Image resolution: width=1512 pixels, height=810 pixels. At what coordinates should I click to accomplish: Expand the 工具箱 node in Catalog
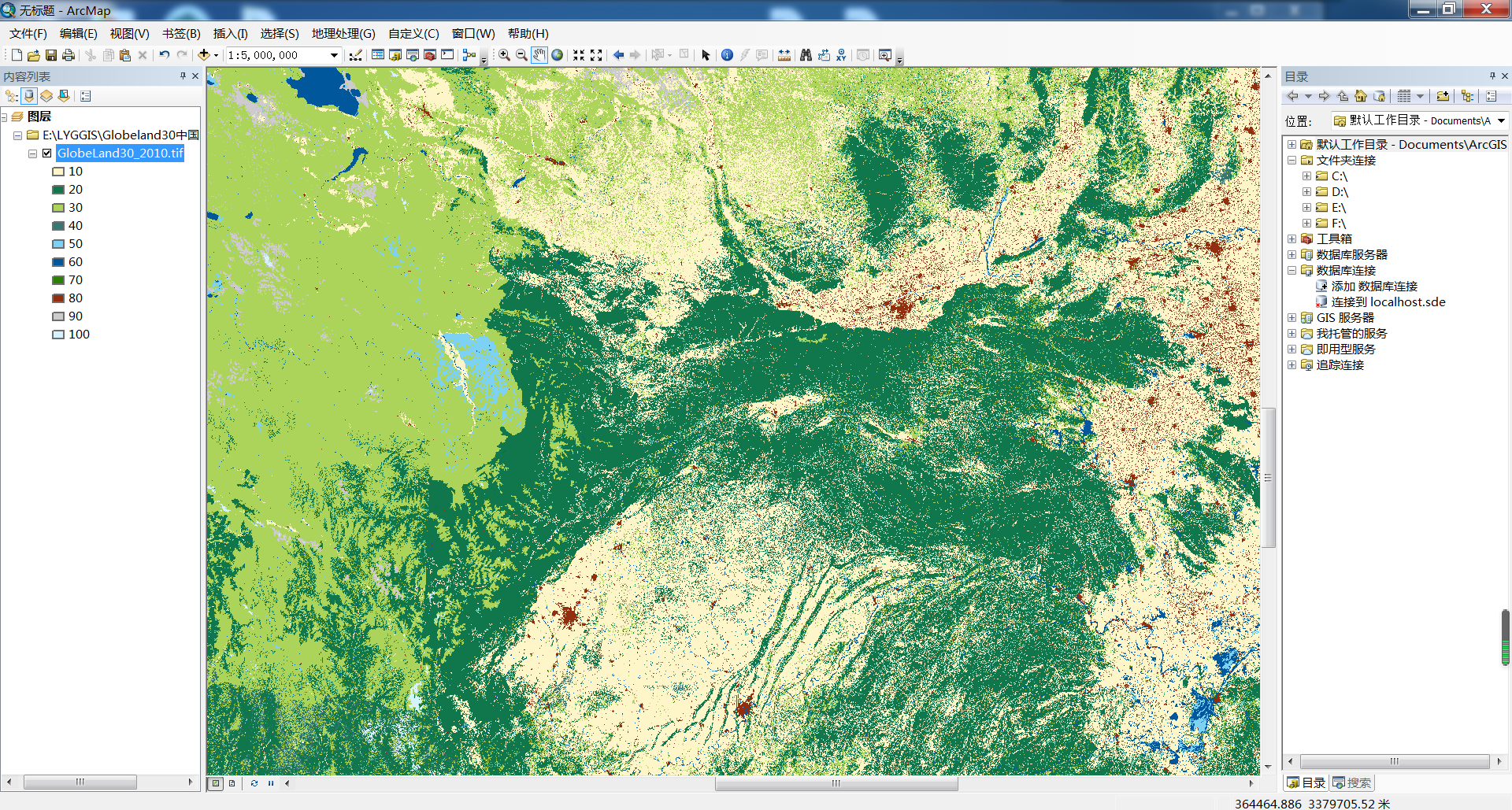coord(1291,239)
